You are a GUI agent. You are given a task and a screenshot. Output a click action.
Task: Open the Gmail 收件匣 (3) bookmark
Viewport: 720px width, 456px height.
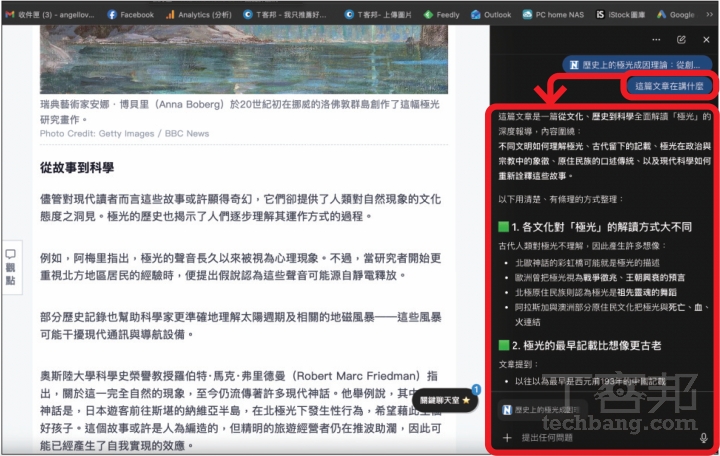[x=50, y=15]
